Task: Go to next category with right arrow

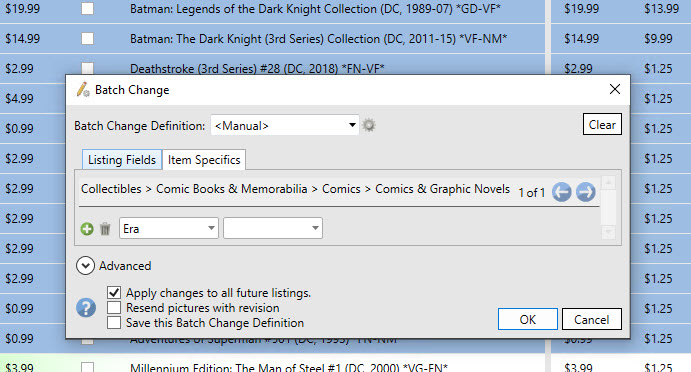Action: 586,192
